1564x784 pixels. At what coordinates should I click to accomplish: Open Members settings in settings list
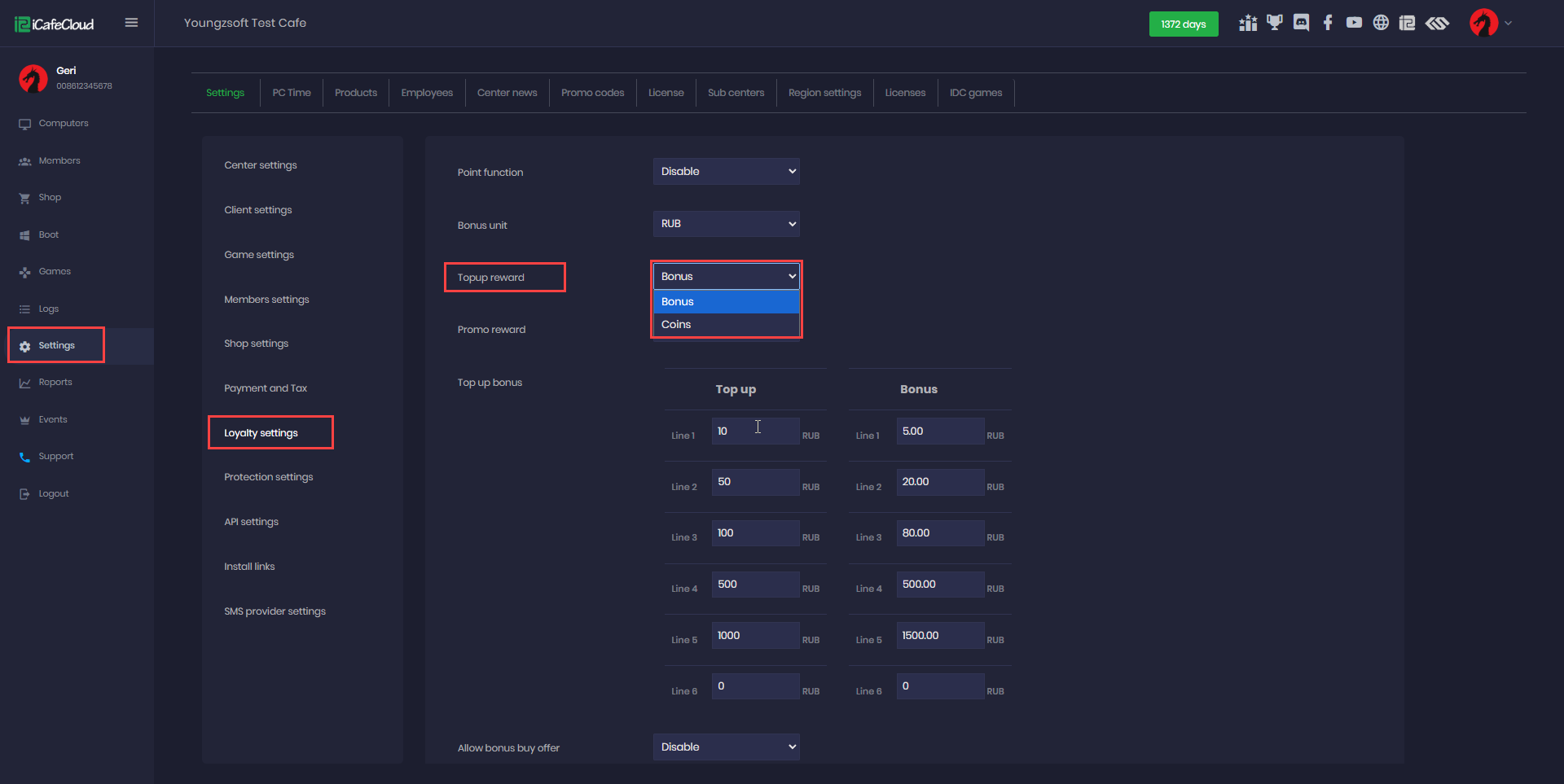pos(266,300)
